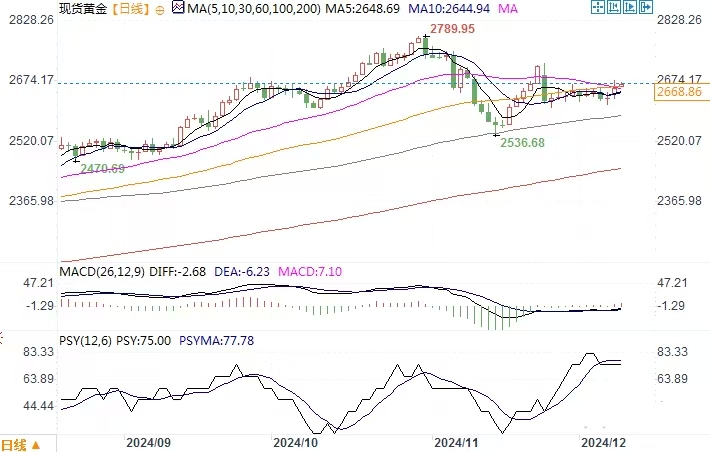Click the PSY:75.00 value

pyautogui.click(x=144, y=341)
